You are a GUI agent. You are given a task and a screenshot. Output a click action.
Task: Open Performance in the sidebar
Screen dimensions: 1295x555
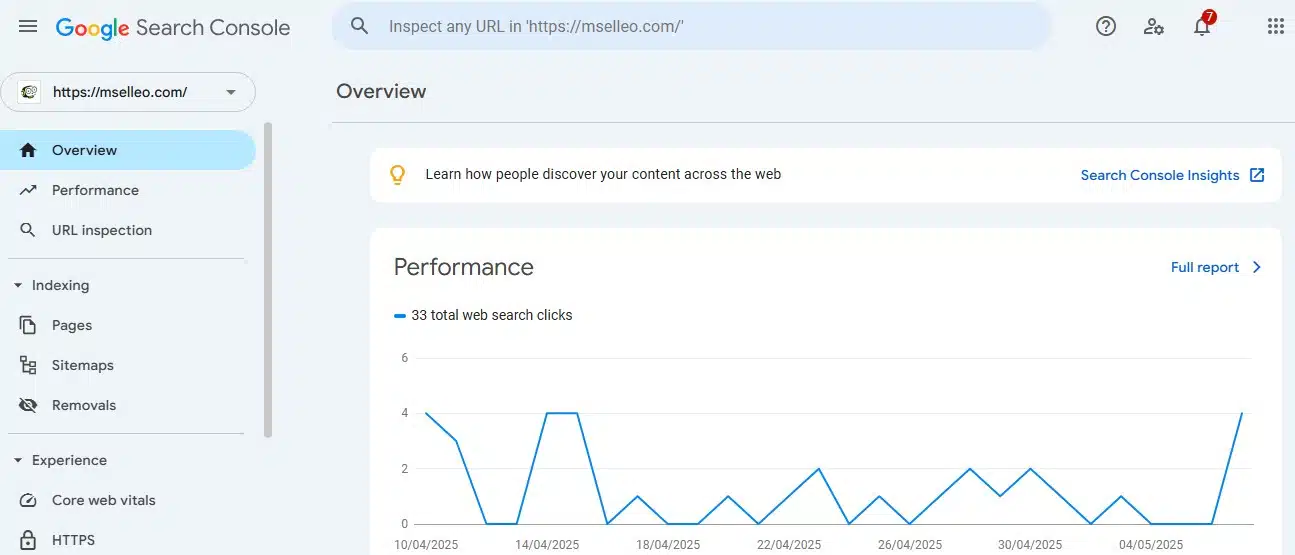(x=128, y=190)
